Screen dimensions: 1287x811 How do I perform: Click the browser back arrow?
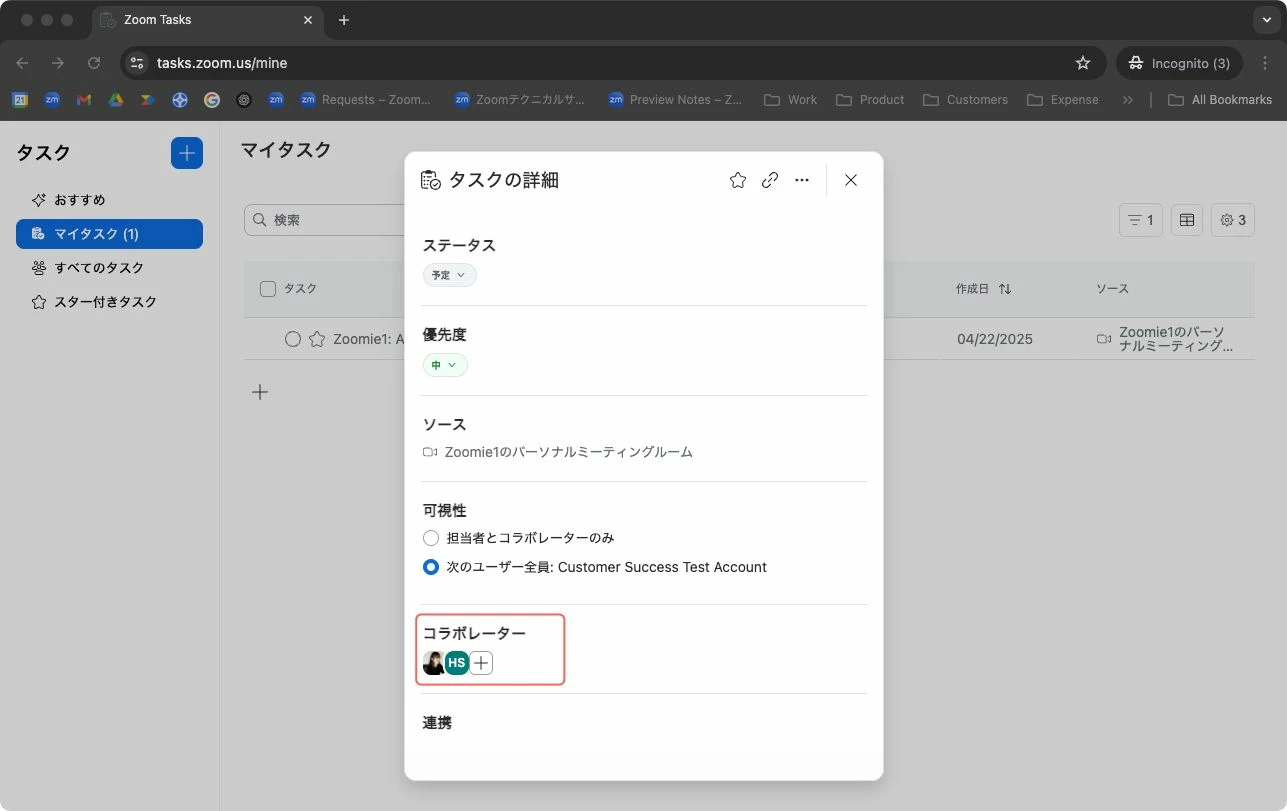(22, 63)
